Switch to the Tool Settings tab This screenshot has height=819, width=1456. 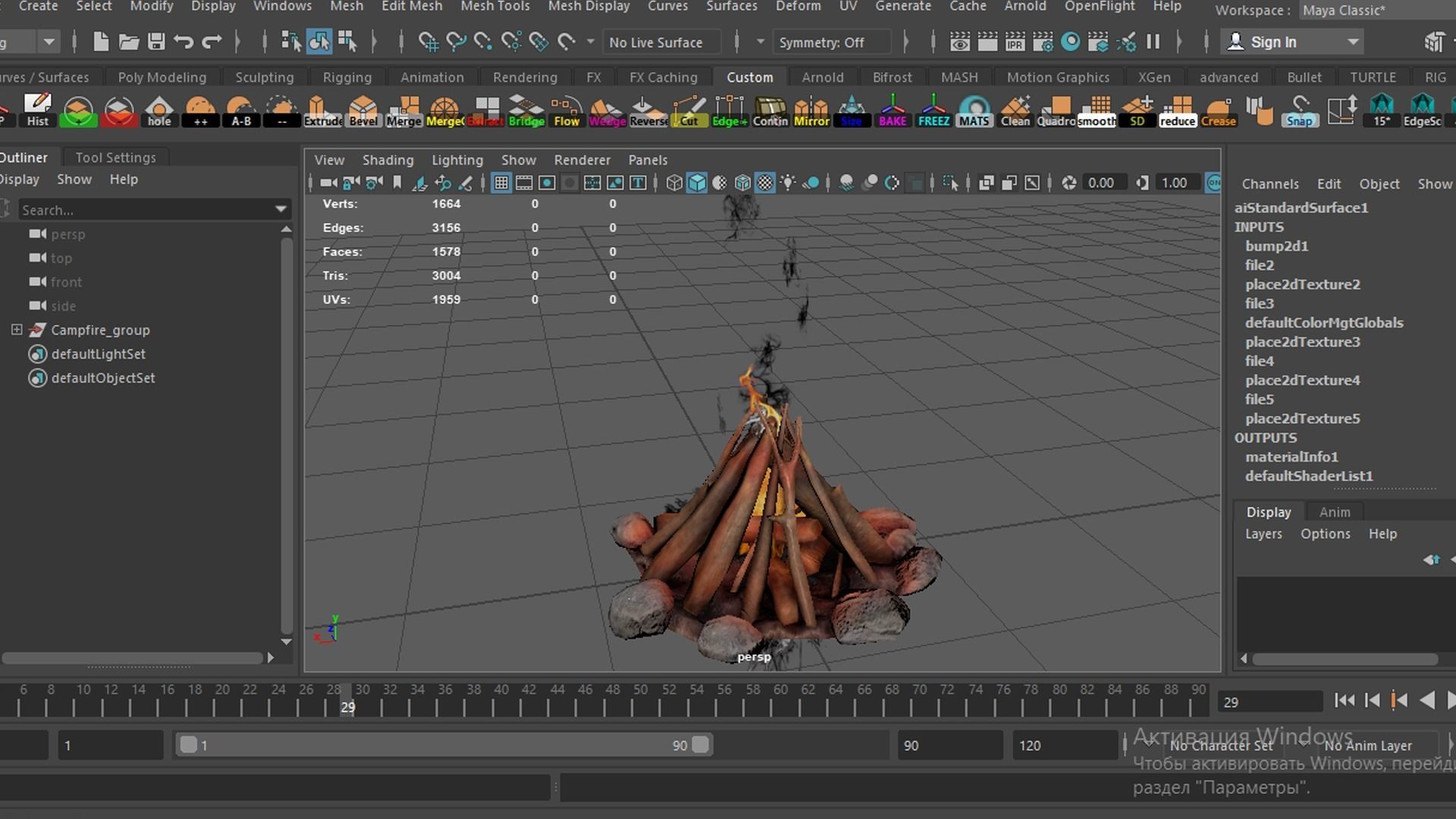click(115, 158)
